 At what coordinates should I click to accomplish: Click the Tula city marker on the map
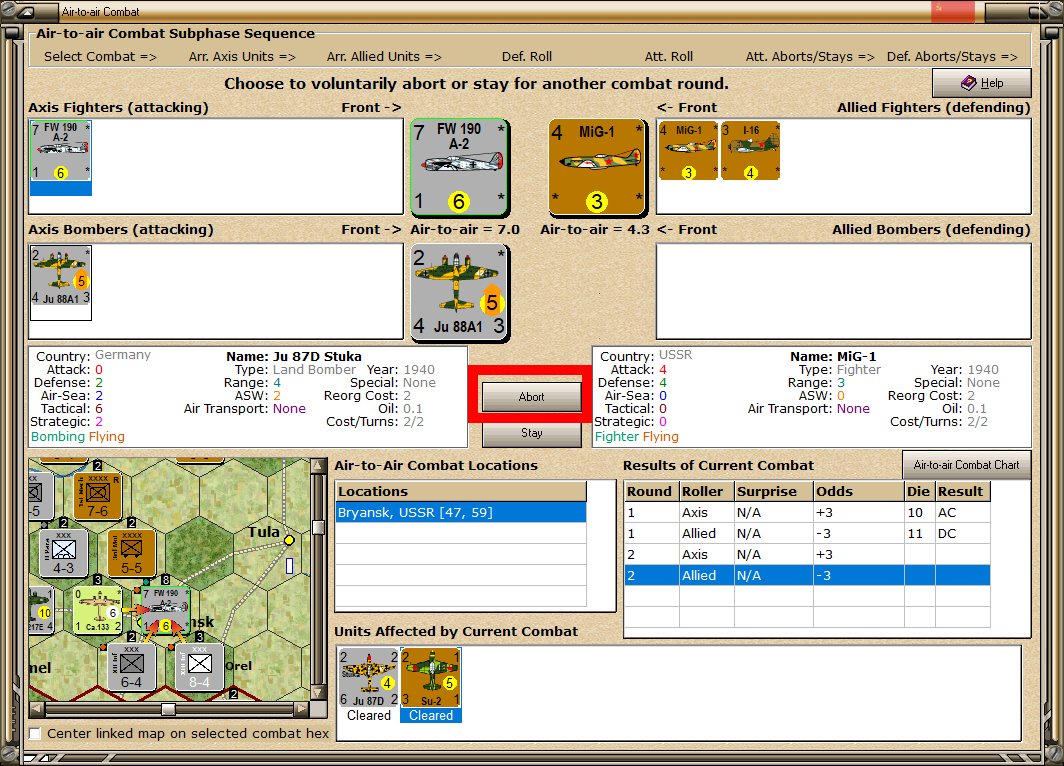coord(289,540)
